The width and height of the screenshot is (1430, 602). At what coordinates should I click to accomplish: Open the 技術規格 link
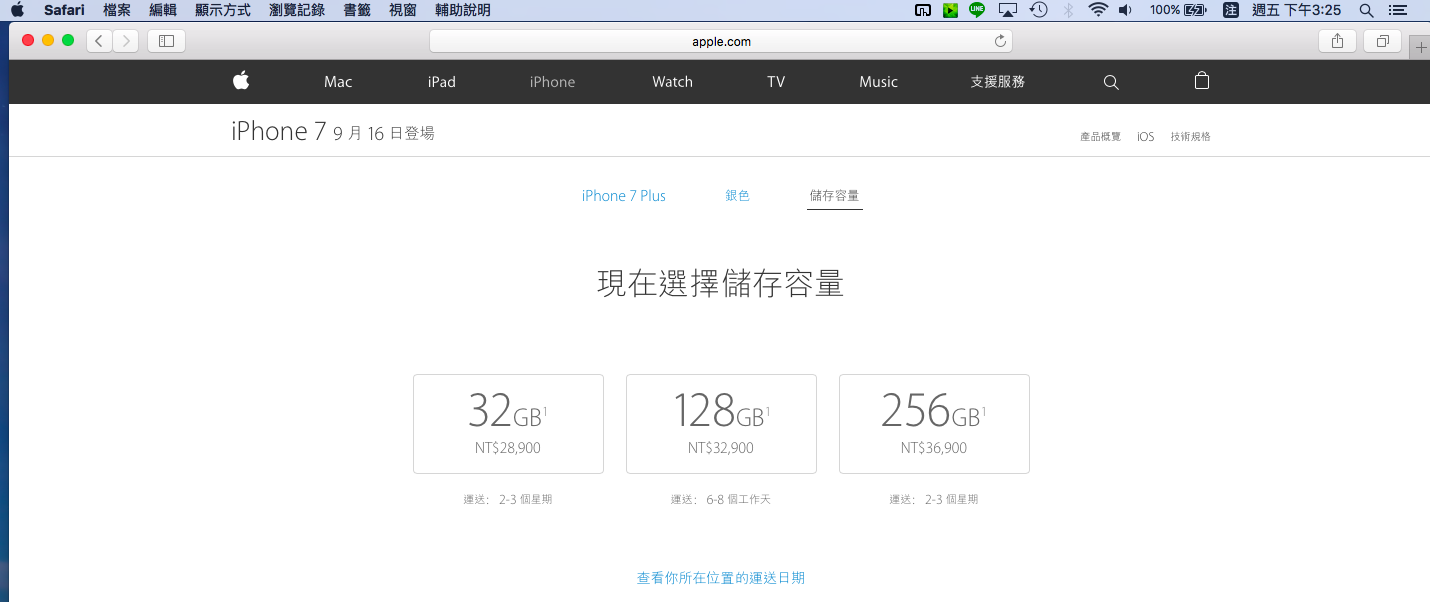1190,137
